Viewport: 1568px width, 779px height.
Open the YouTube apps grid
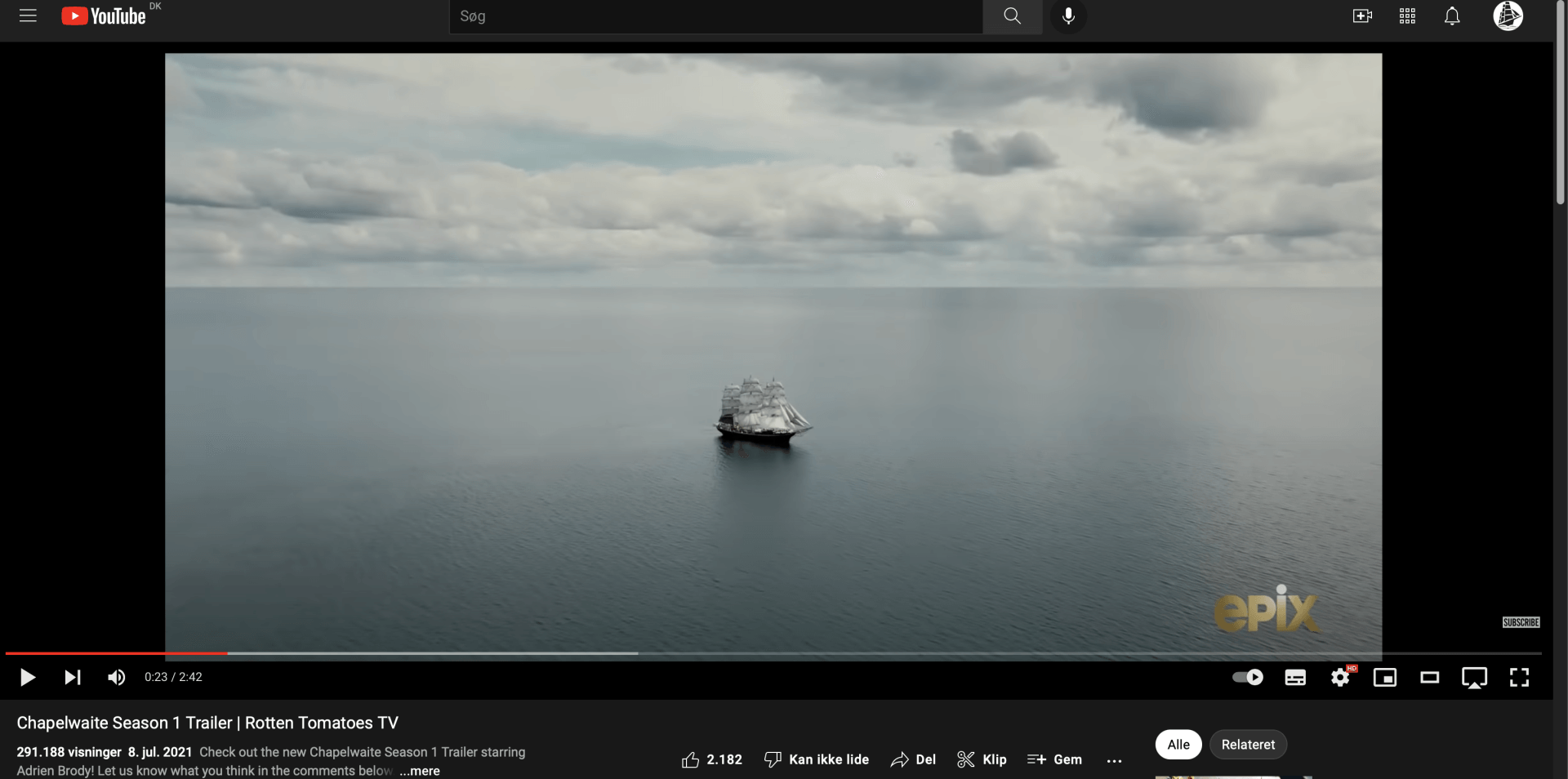coord(1407,16)
